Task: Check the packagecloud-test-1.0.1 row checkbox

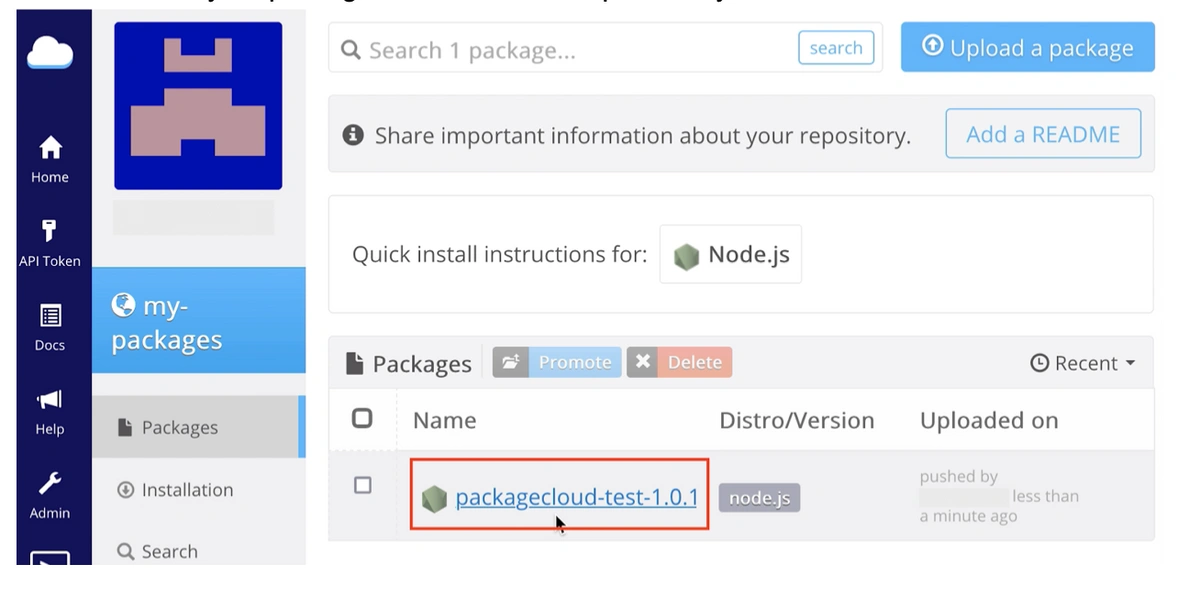Action: [363, 485]
